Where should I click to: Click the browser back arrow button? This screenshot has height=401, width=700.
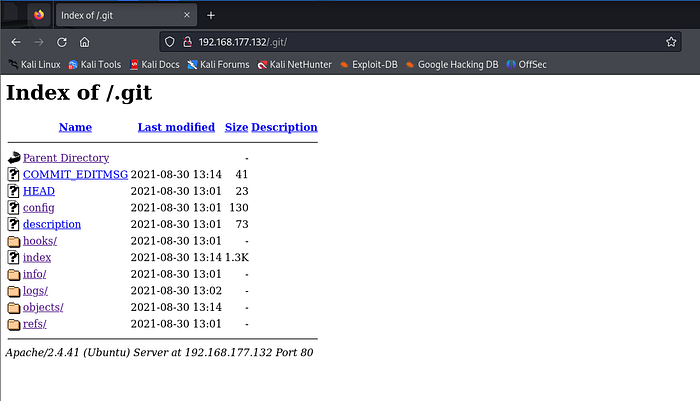(x=15, y=42)
